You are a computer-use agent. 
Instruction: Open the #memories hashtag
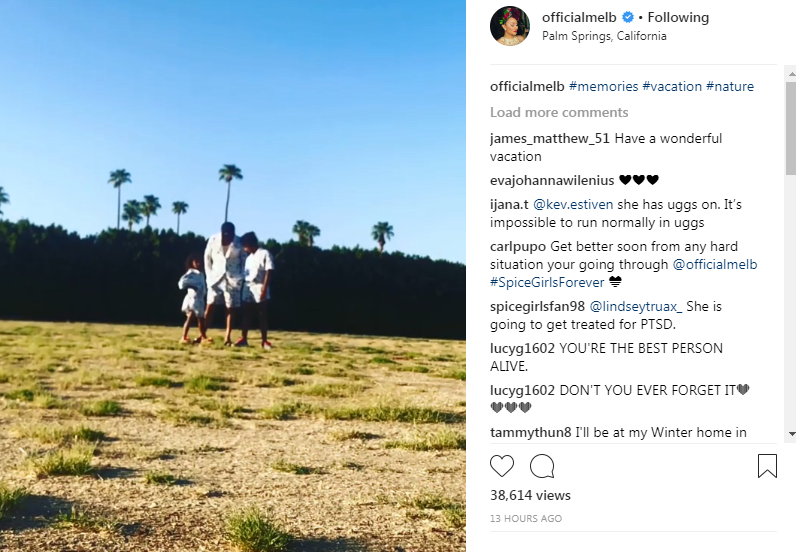[604, 86]
